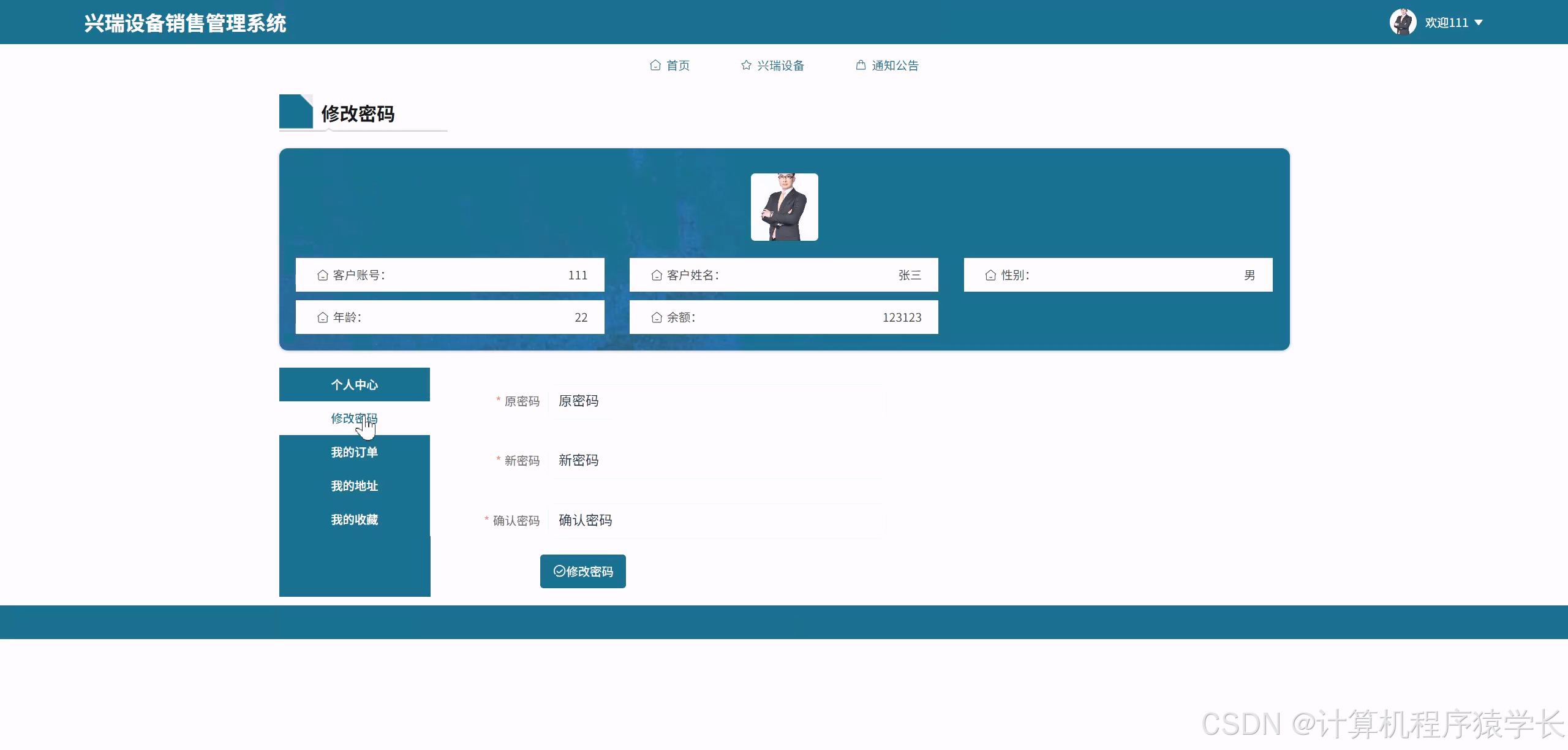Viewport: 1568px width, 750px height.
Task: Open the 我的收藏 sidebar tab
Action: [x=355, y=520]
